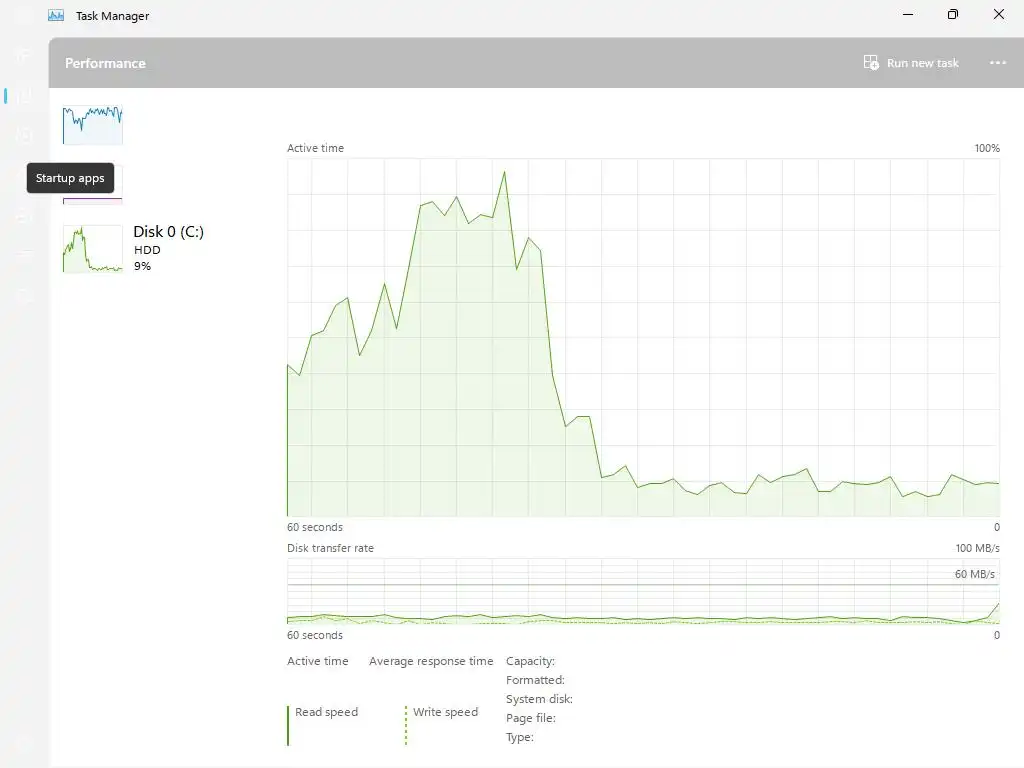The width and height of the screenshot is (1024, 768).
Task: Open the Users sidebar icon
Action: pyautogui.click(x=24, y=214)
